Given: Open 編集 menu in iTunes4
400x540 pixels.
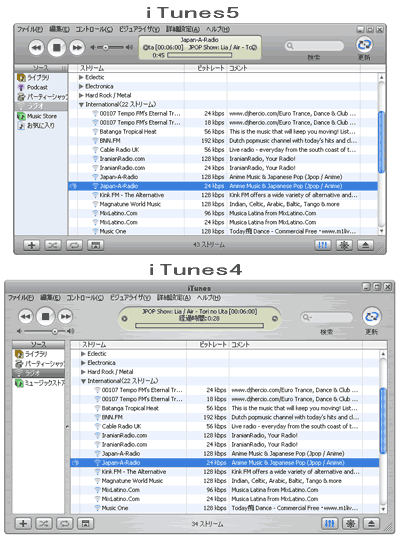Looking at the screenshot, I should [x=50, y=297].
